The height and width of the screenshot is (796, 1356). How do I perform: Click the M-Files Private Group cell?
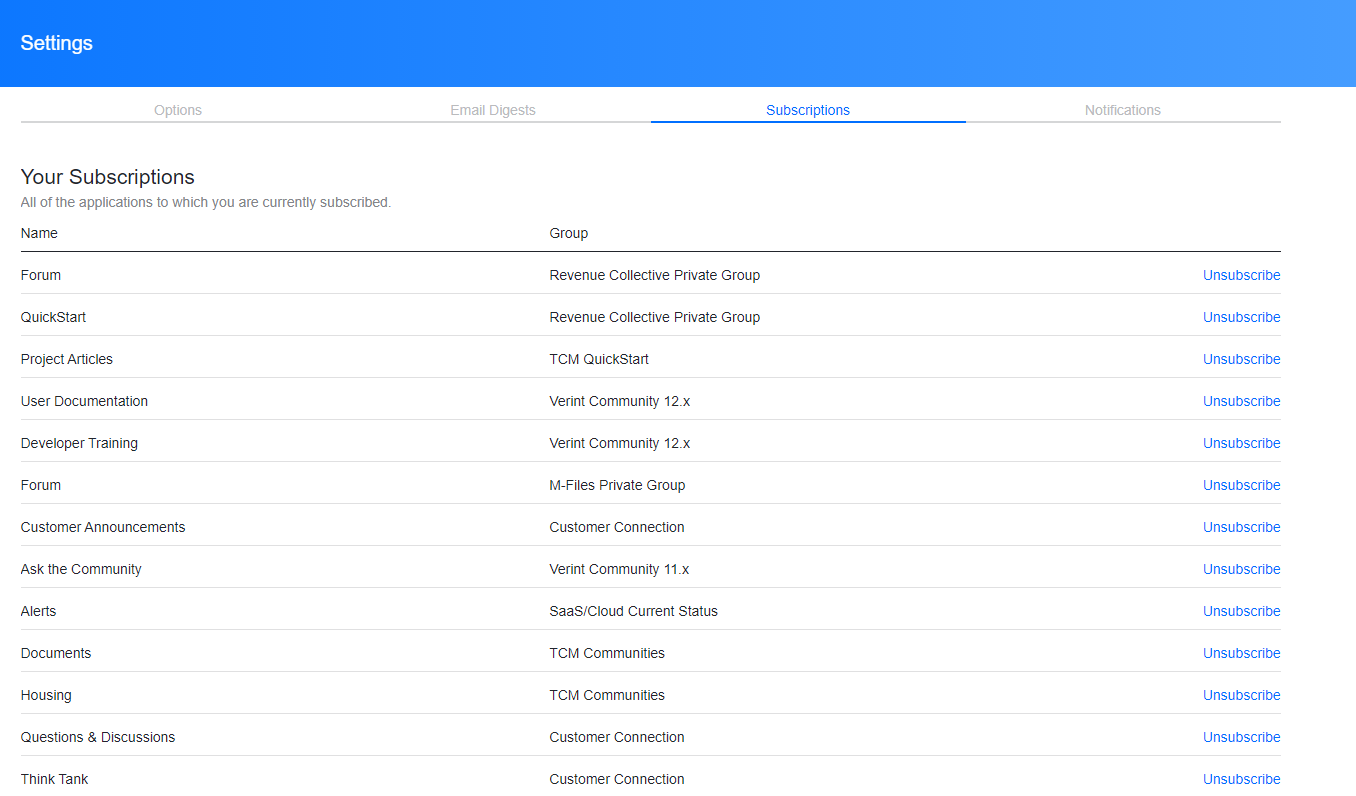[617, 485]
